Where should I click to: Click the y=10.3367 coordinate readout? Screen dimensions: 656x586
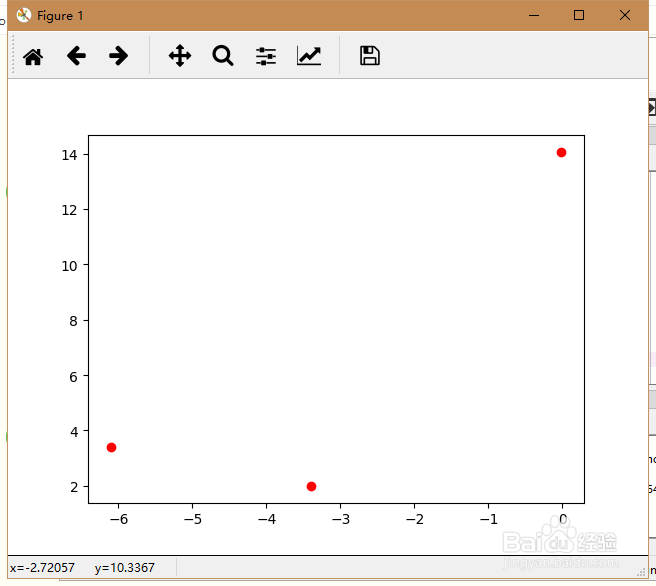point(125,568)
